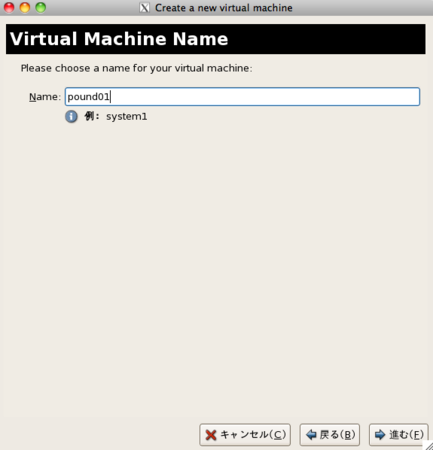
Task: Click the example text system1
Action: point(127,117)
